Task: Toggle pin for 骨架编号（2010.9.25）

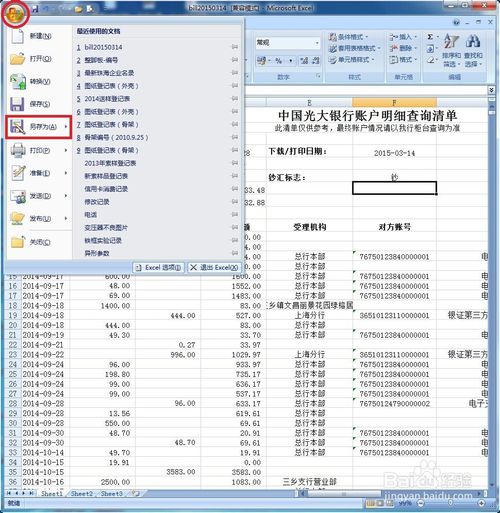Action: click(235, 137)
